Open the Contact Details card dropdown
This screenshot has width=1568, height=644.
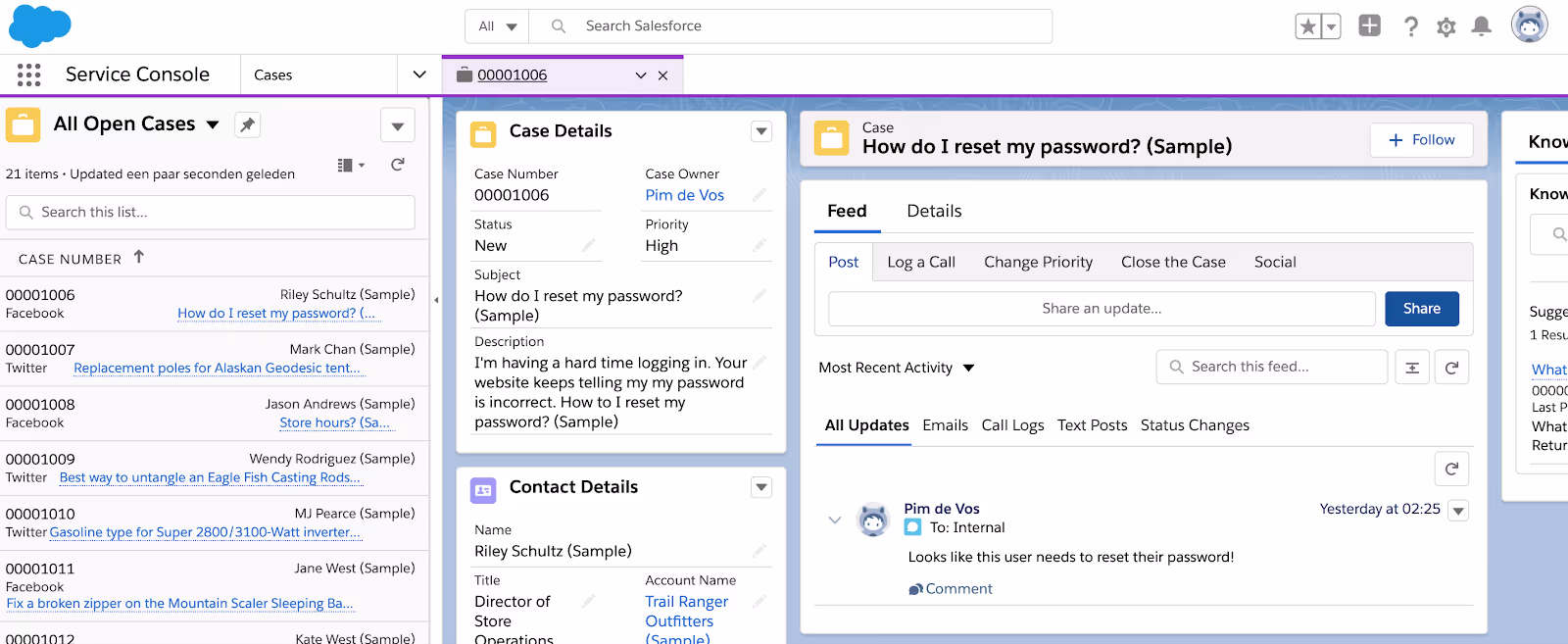761,487
